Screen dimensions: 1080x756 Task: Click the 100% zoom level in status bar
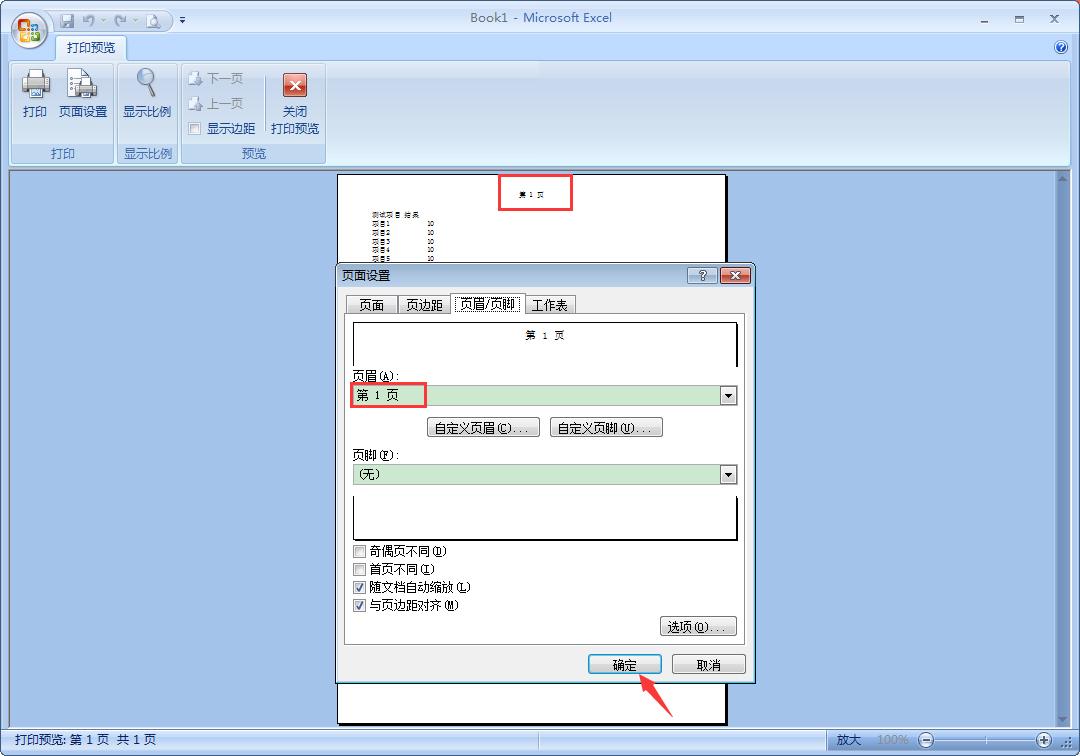pyautogui.click(x=892, y=740)
